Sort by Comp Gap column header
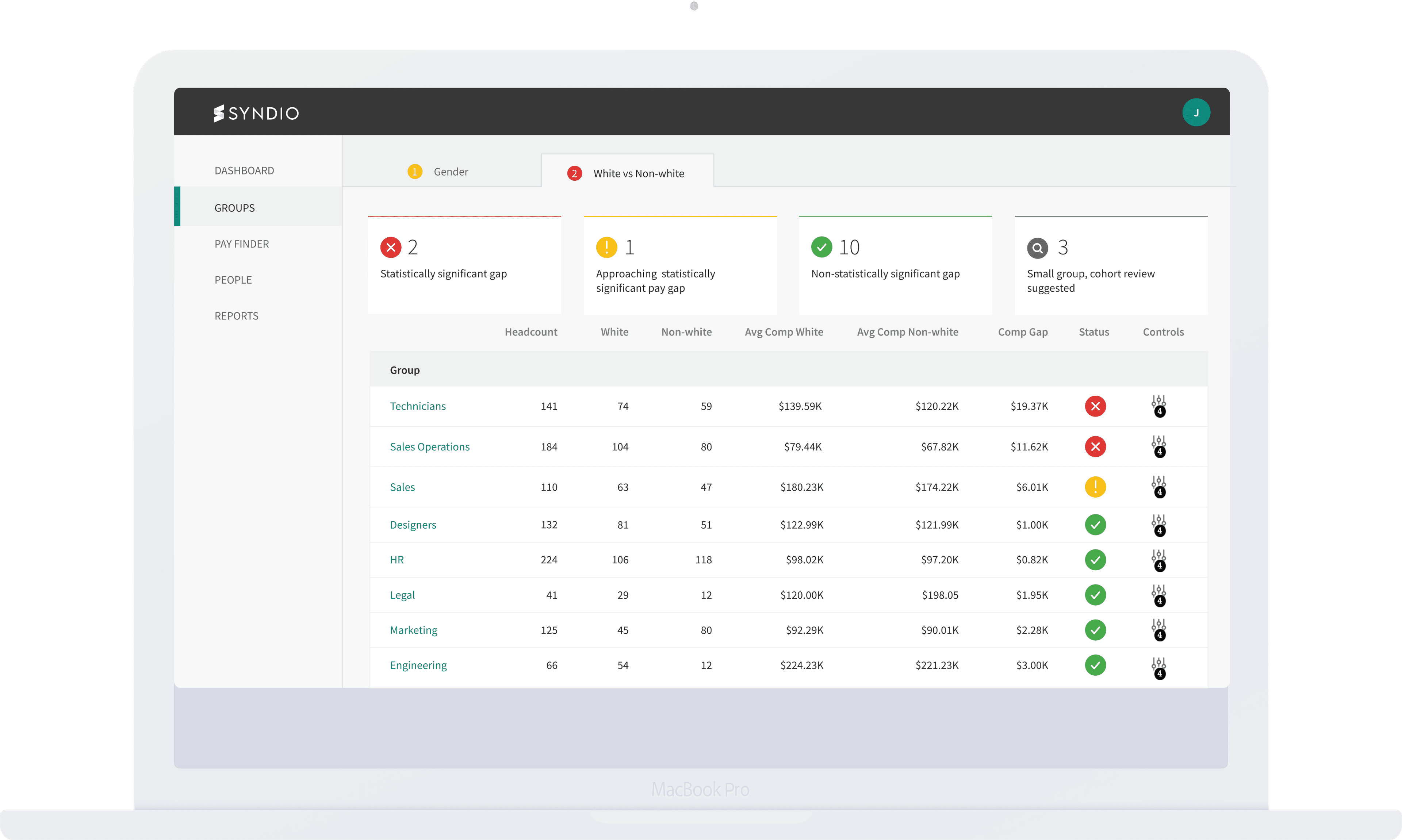 coord(1022,332)
